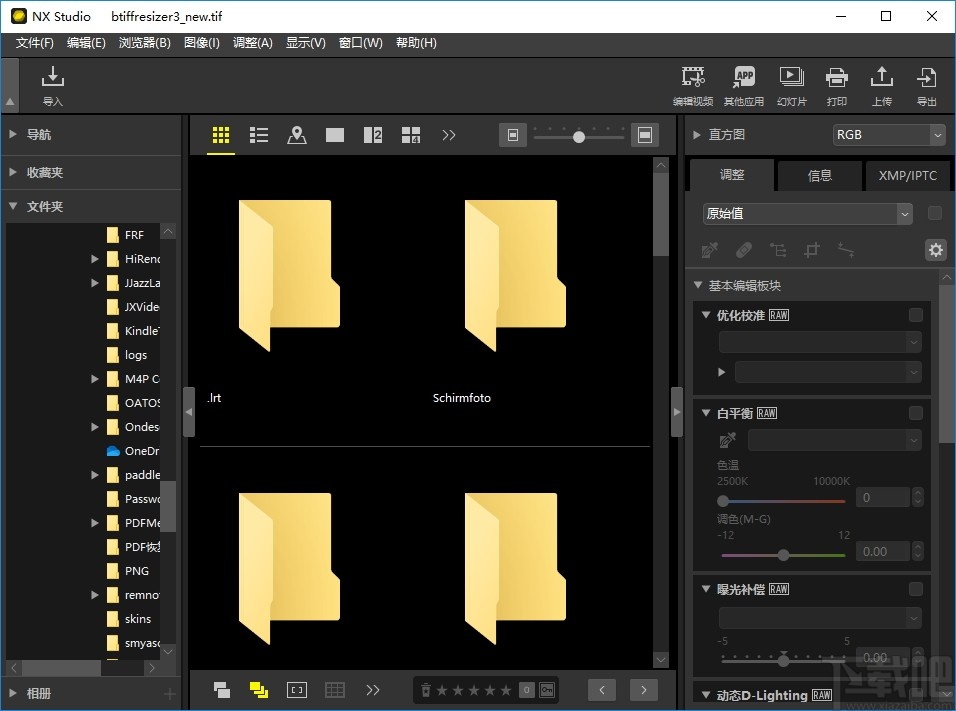
Task: Open the 原始值 preset dropdown
Action: [x=806, y=213]
